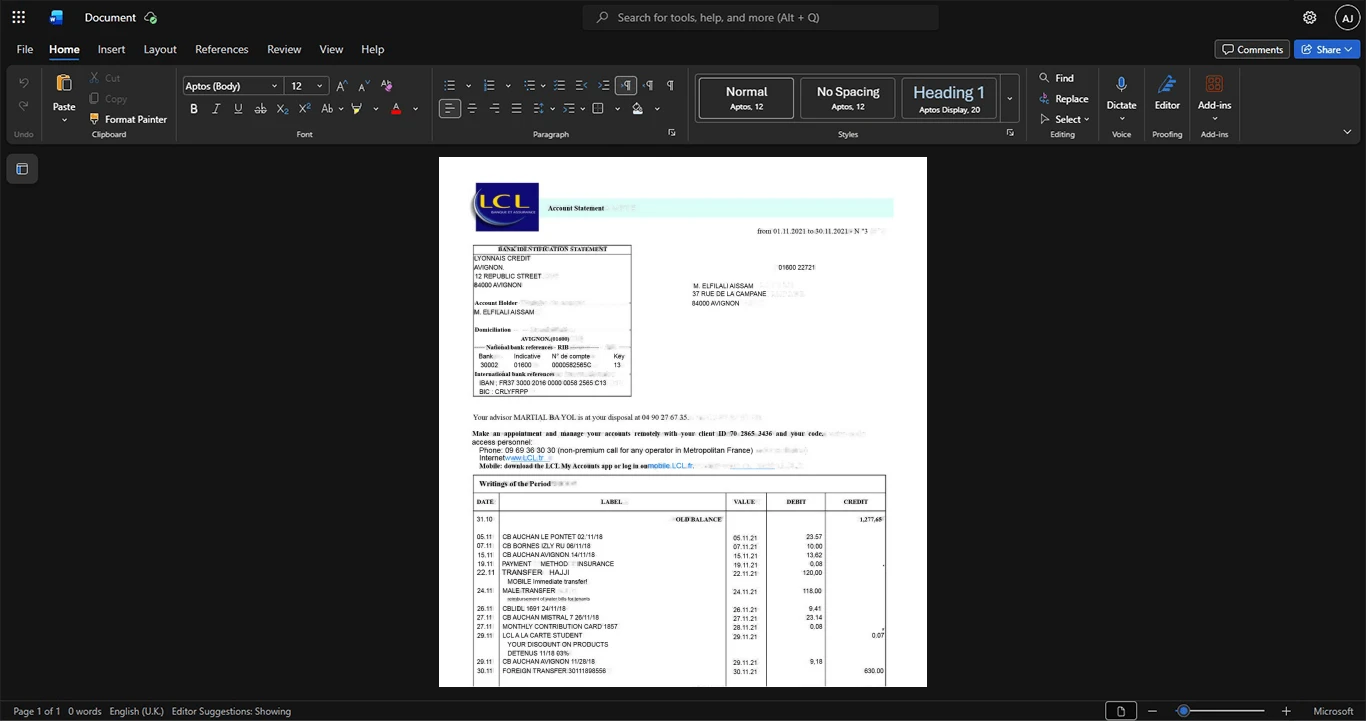Switch to the Review tab

[284, 49]
